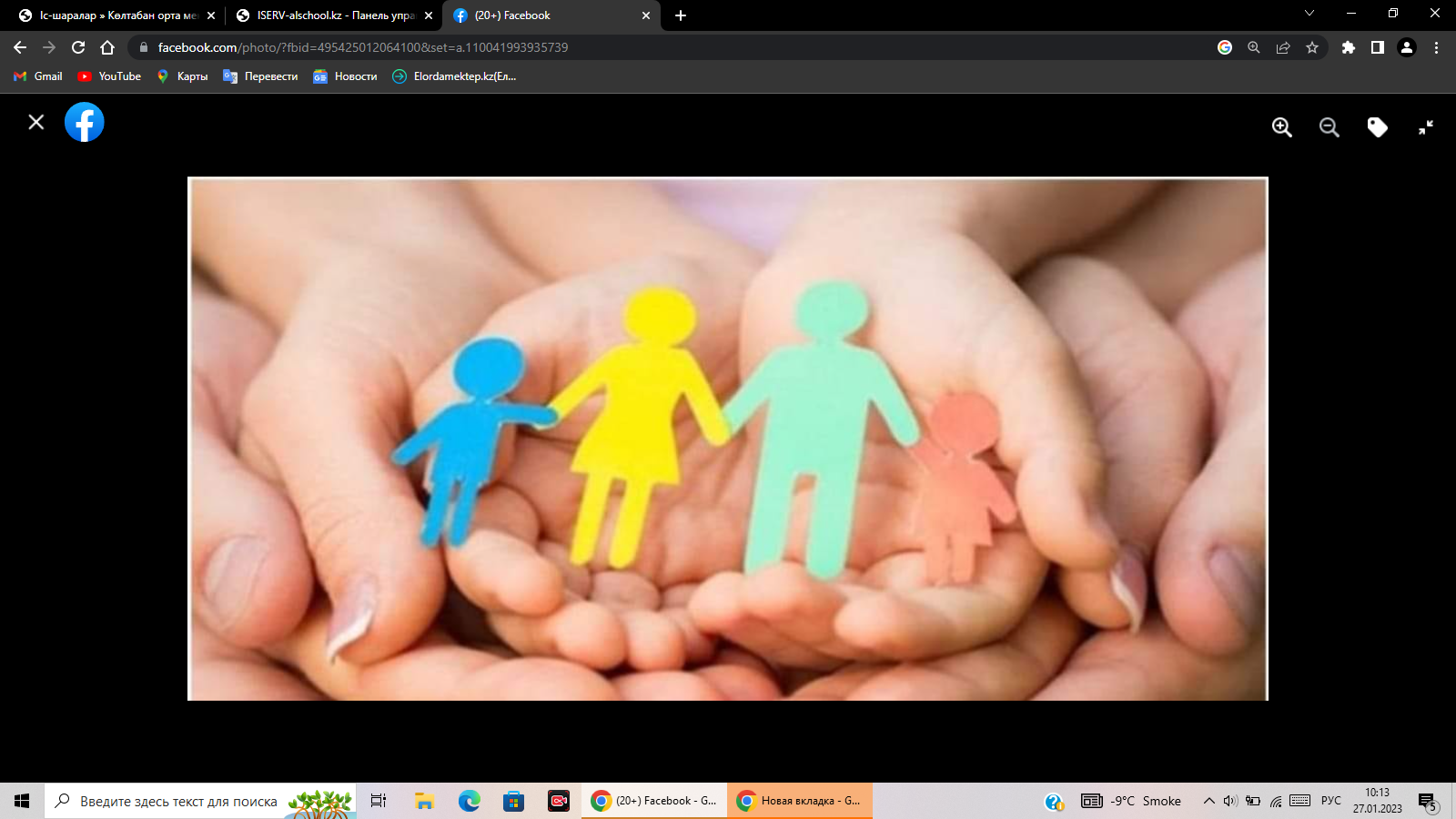1456x819 pixels.
Task: Close the photo viewer with X
Action: pyautogui.click(x=36, y=122)
